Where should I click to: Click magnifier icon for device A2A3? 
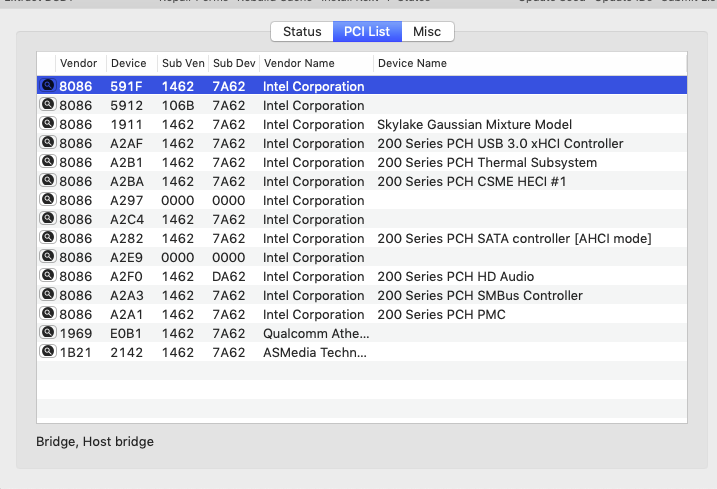pos(48,295)
